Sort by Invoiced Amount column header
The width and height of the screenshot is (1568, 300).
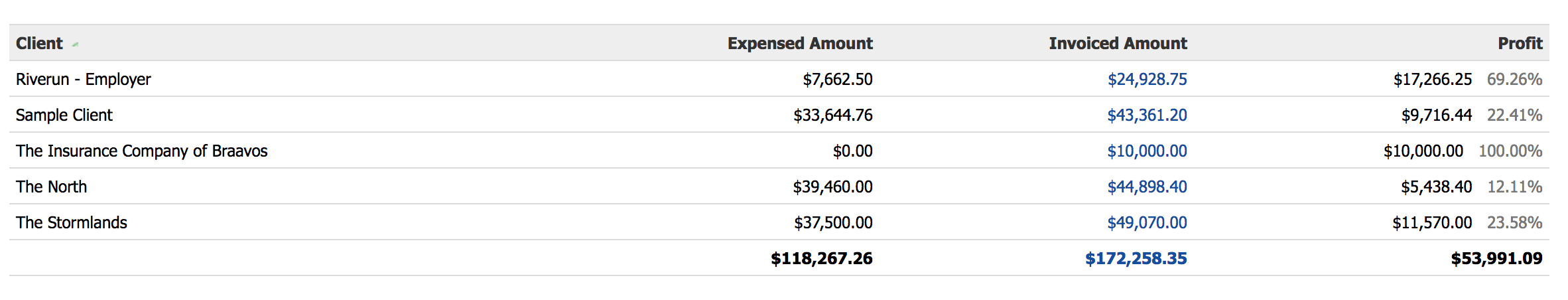pyautogui.click(x=1118, y=43)
